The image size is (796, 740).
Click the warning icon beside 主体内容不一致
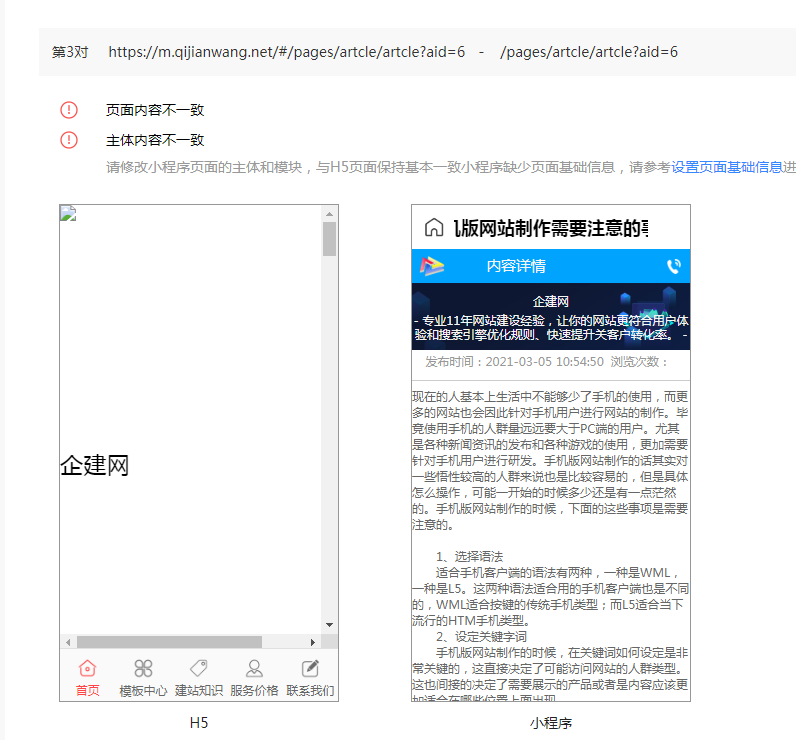(69, 140)
